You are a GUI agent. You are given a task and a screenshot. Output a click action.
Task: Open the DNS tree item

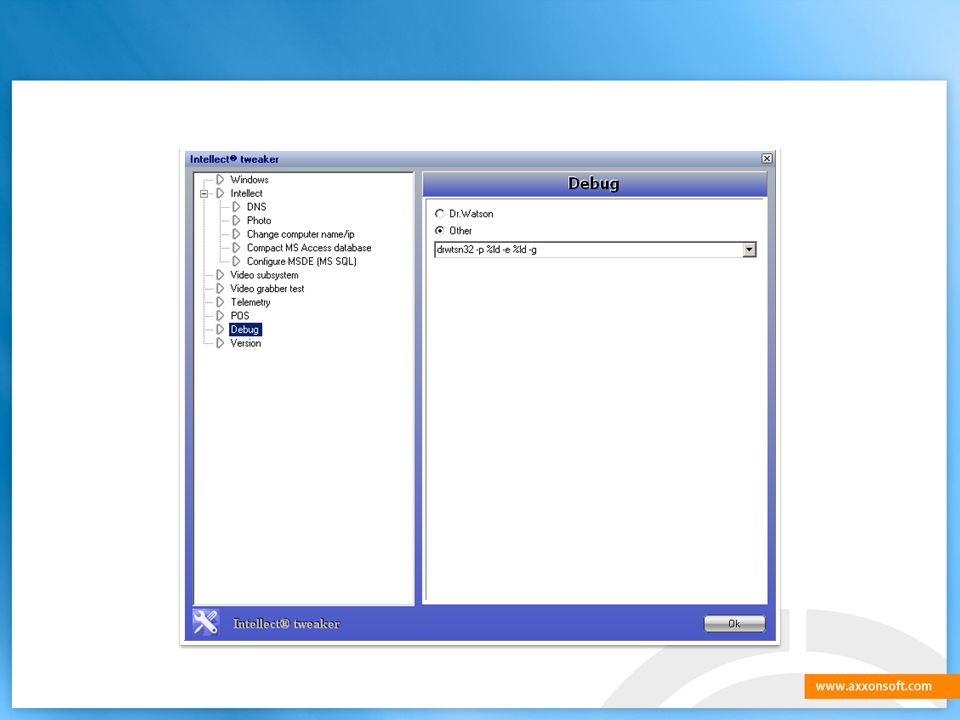(x=257, y=207)
